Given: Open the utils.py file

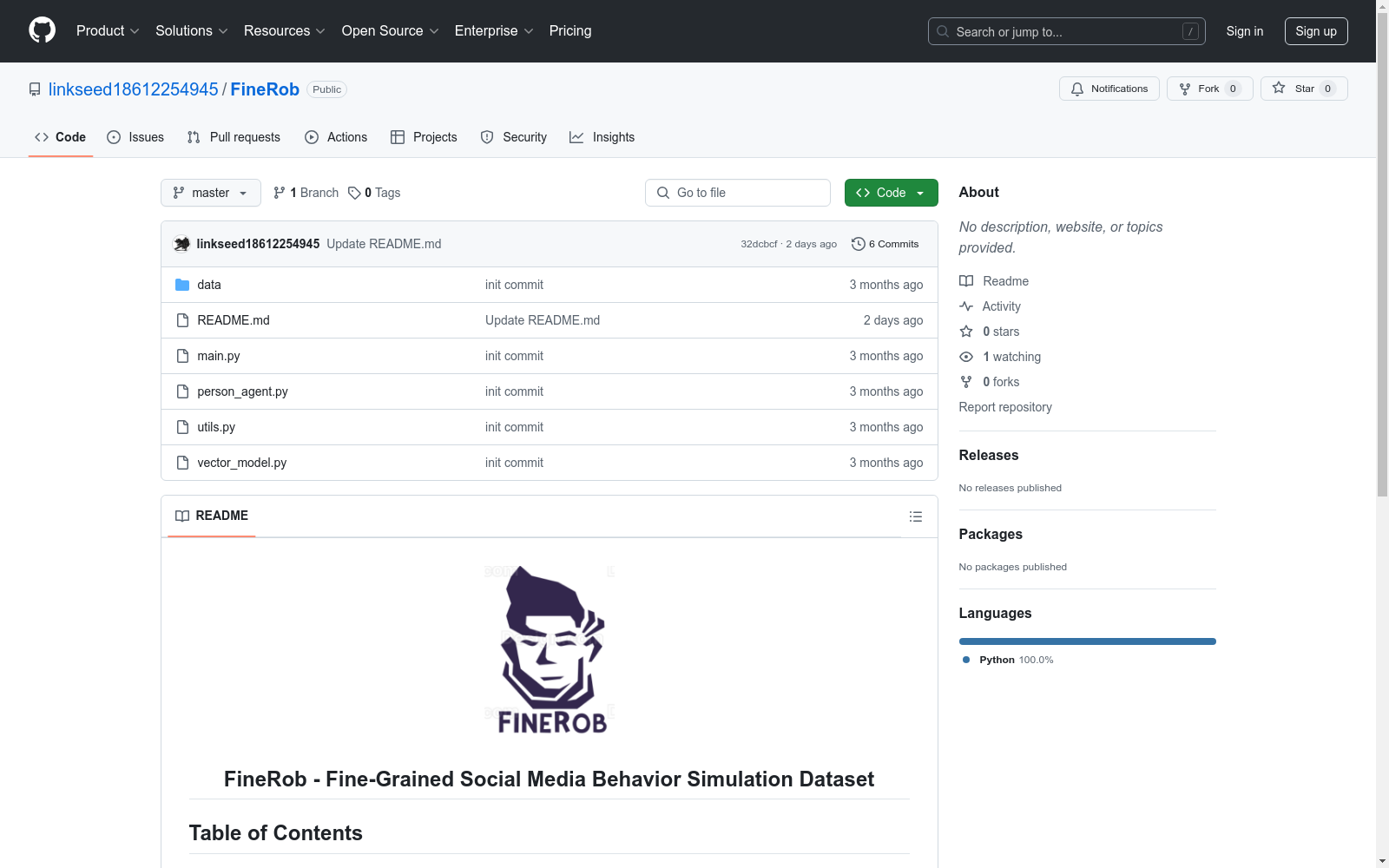Looking at the screenshot, I should click(x=216, y=427).
